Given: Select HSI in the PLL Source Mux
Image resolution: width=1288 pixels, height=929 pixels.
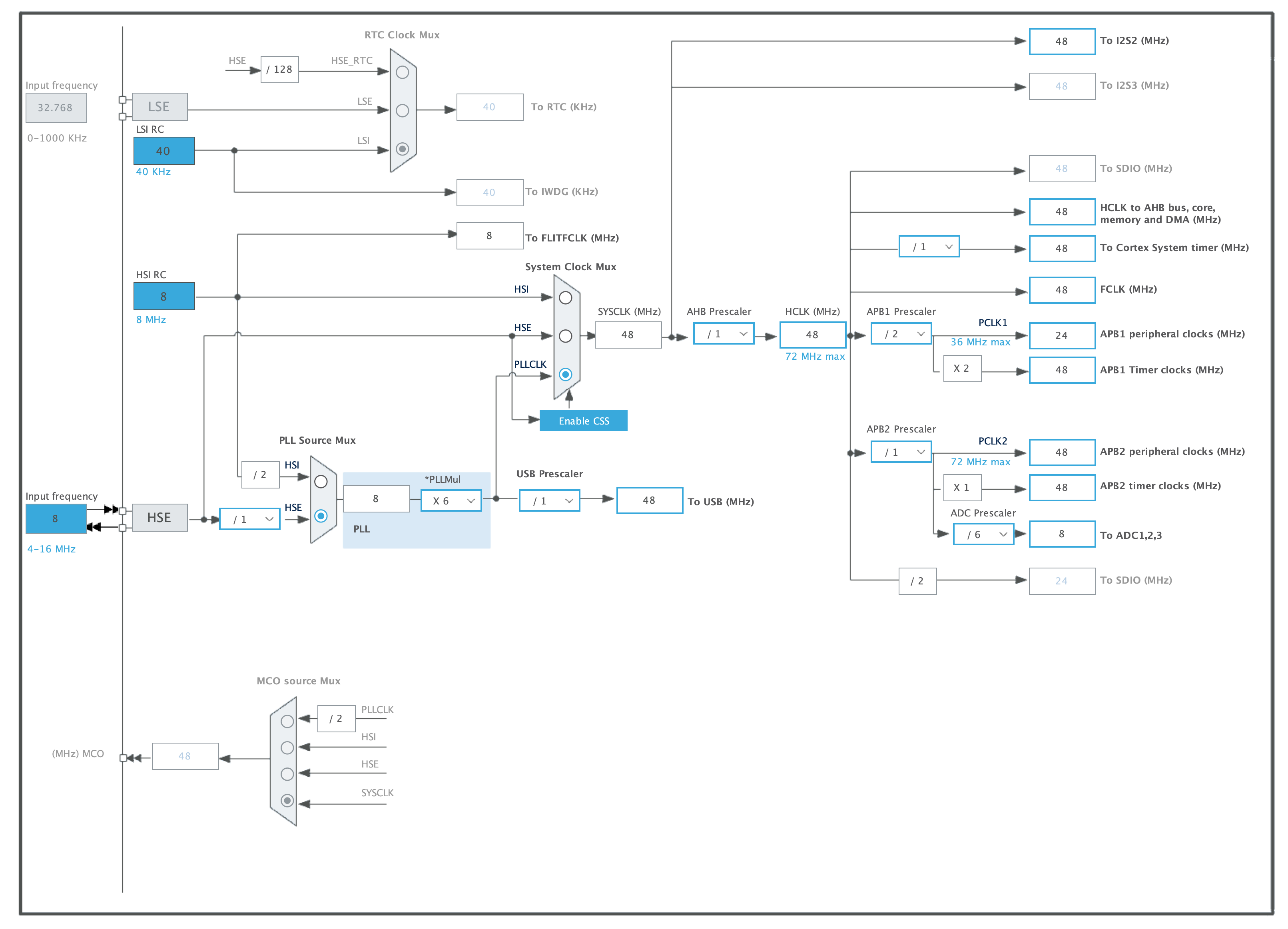Looking at the screenshot, I should click(x=321, y=482).
